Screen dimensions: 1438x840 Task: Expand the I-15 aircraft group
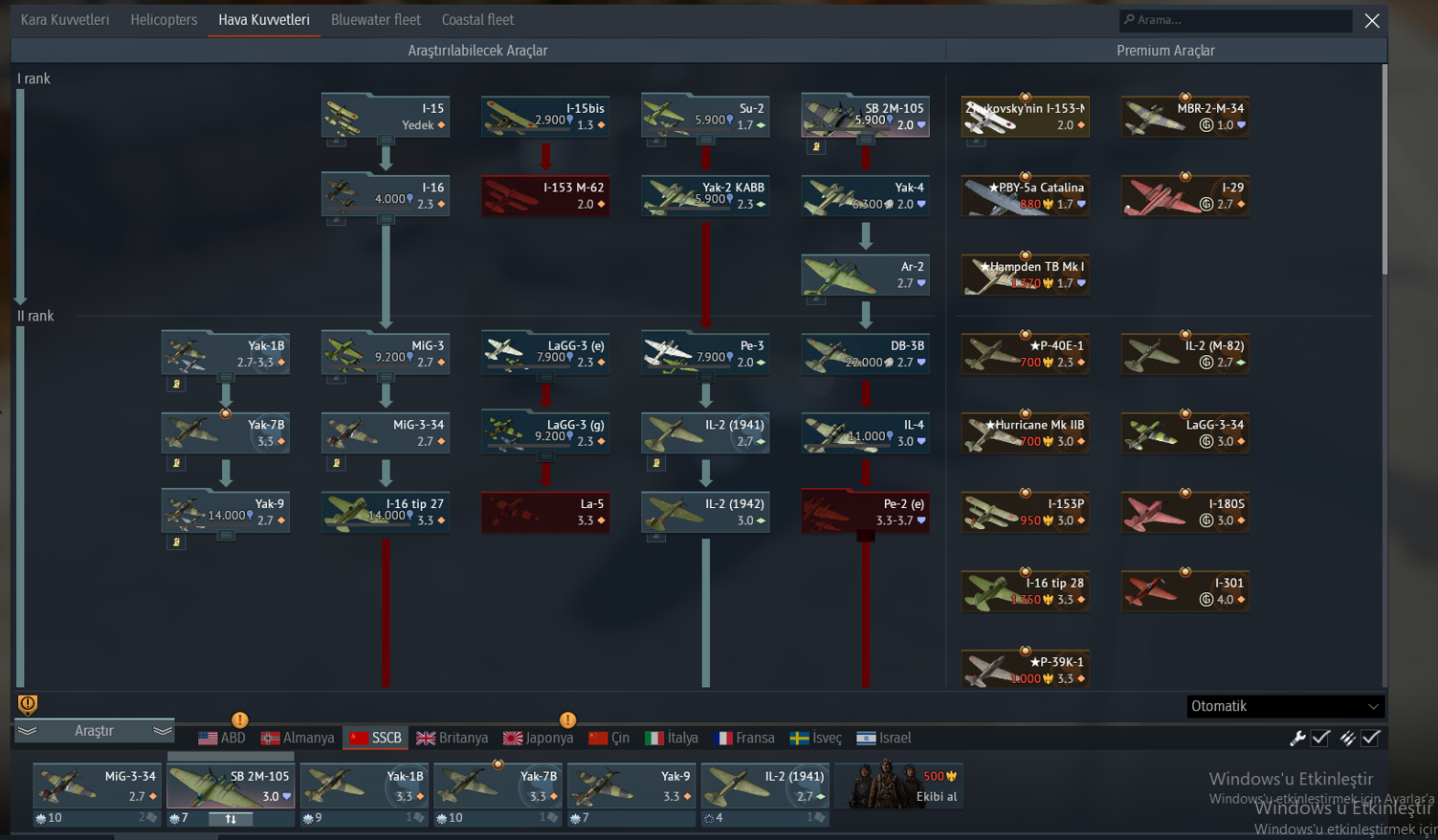coord(386,140)
